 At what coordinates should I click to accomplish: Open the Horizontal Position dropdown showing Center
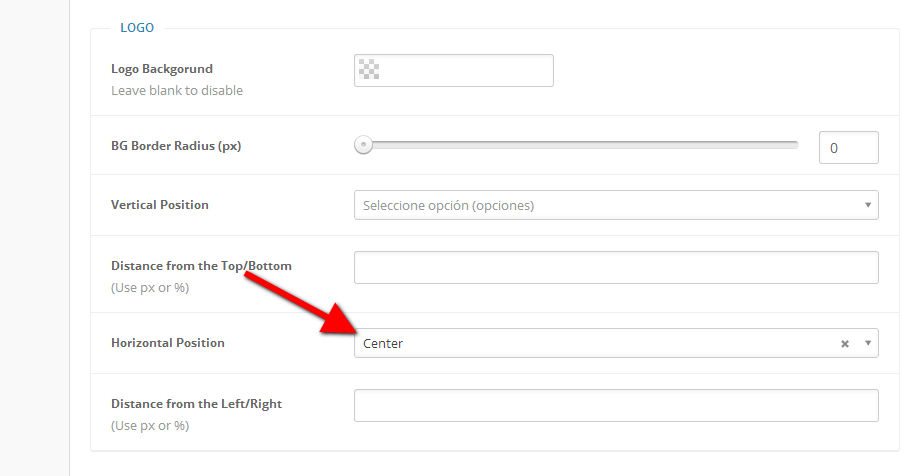pyautogui.click(x=595, y=343)
